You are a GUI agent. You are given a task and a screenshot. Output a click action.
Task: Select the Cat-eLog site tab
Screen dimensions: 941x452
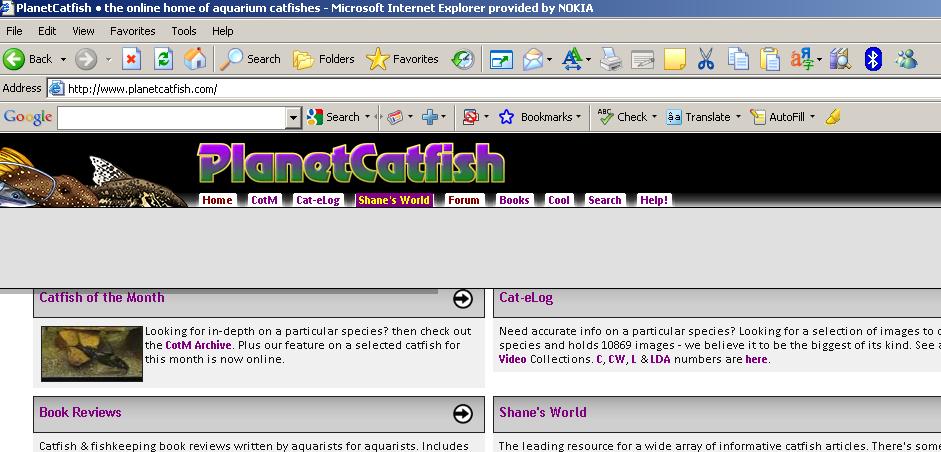[318, 200]
